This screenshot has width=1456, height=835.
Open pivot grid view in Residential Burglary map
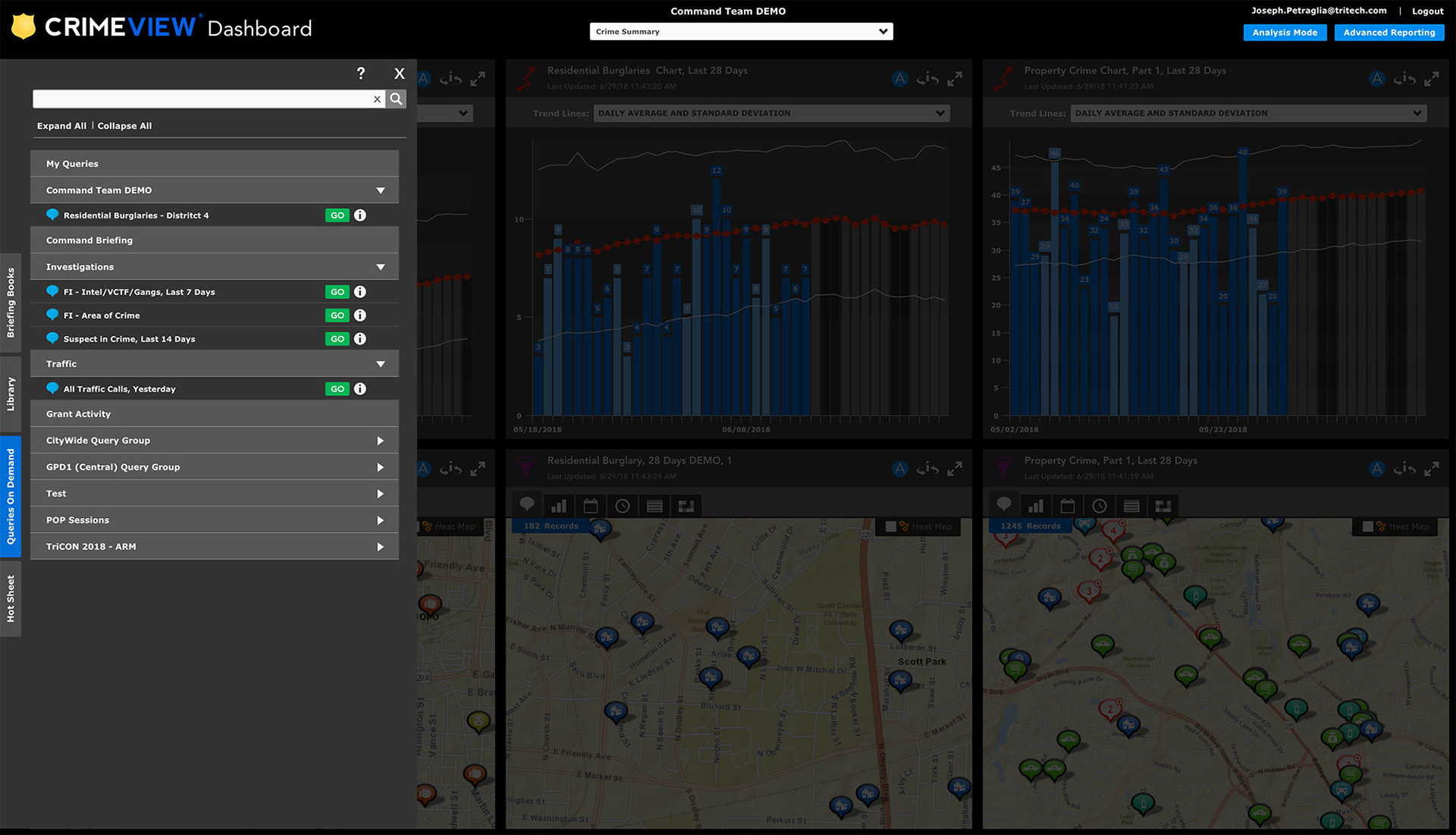pyautogui.click(x=686, y=506)
